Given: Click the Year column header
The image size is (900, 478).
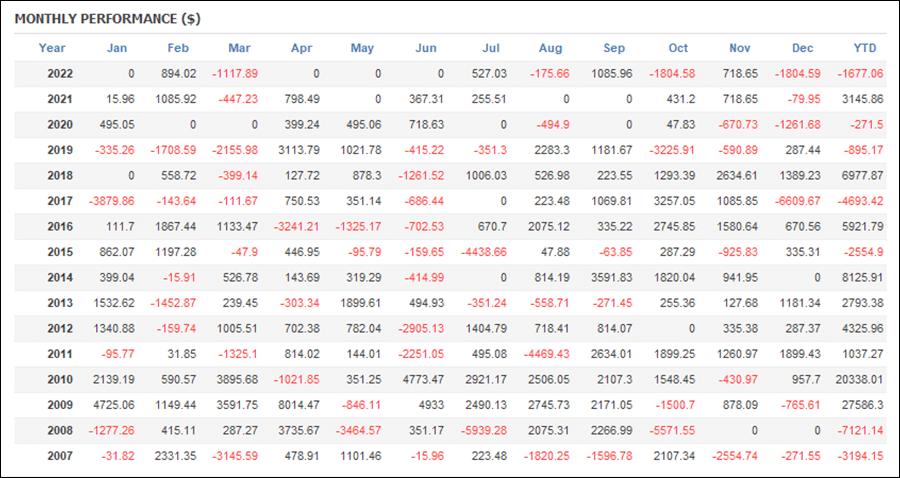Looking at the screenshot, I should pos(52,48).
